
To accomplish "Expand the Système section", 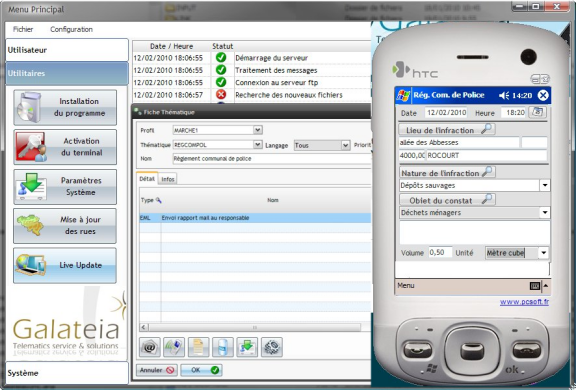I will click(67, 373).
